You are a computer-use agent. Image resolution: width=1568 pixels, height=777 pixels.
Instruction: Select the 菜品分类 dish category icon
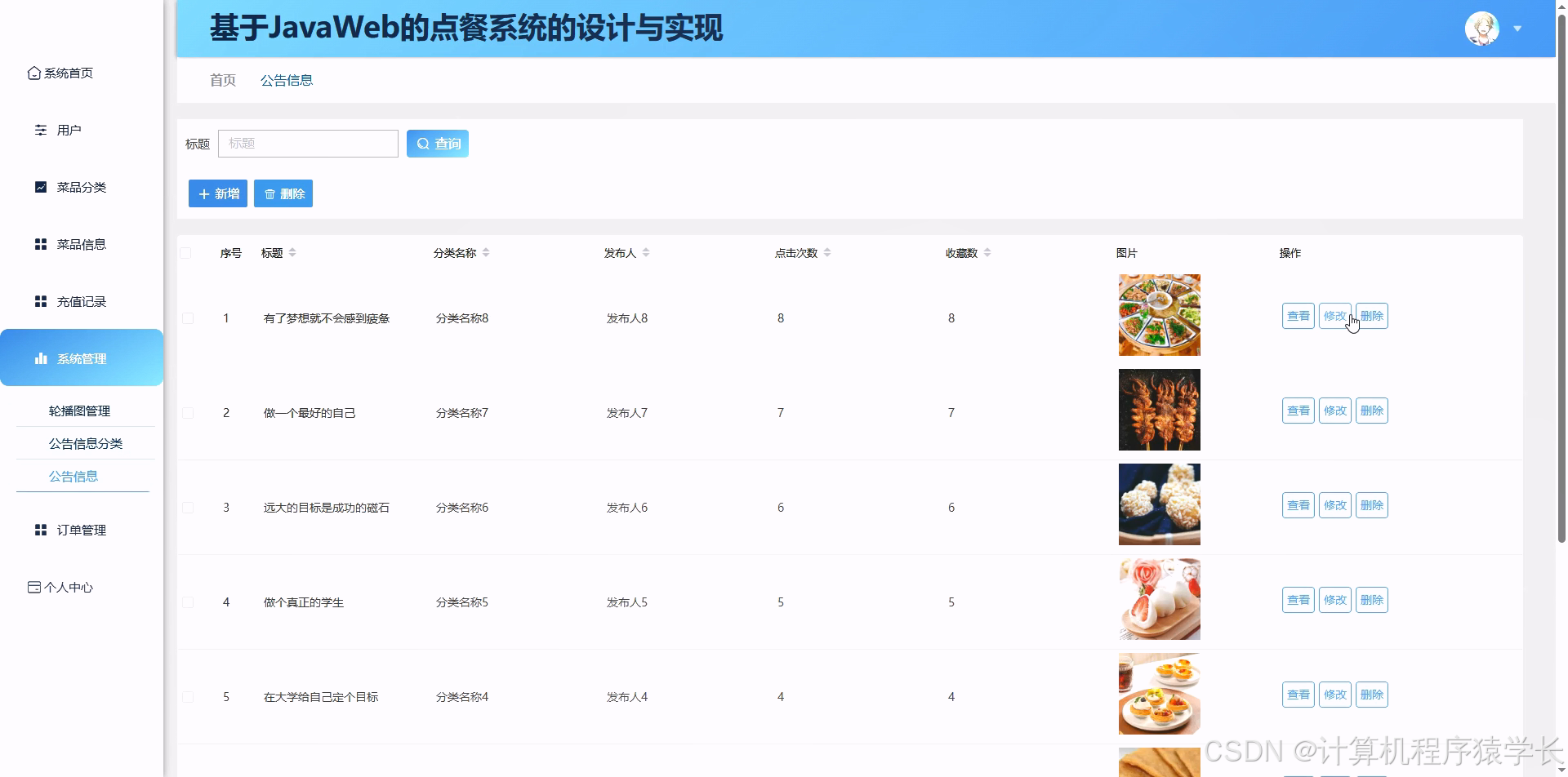coord(41,187)
